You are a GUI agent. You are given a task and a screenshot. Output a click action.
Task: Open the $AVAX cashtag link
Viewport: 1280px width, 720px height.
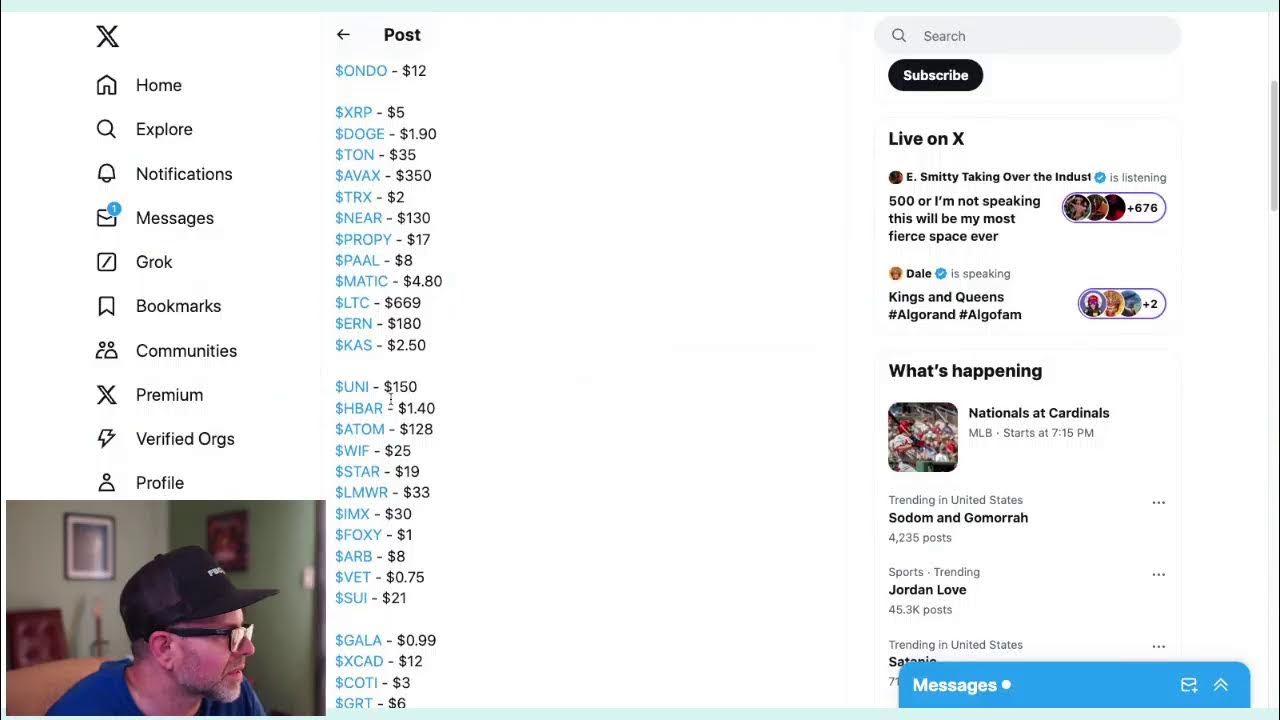(x=358, y=176)
